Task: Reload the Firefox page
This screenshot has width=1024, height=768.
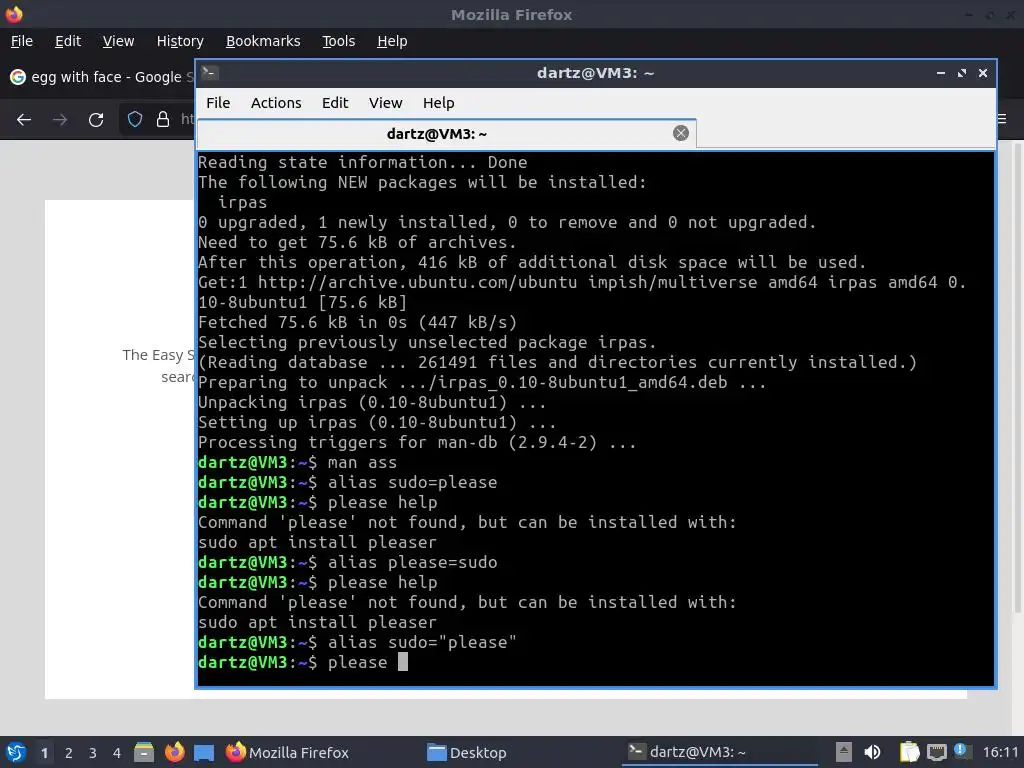Action: [x=96, y=120]
